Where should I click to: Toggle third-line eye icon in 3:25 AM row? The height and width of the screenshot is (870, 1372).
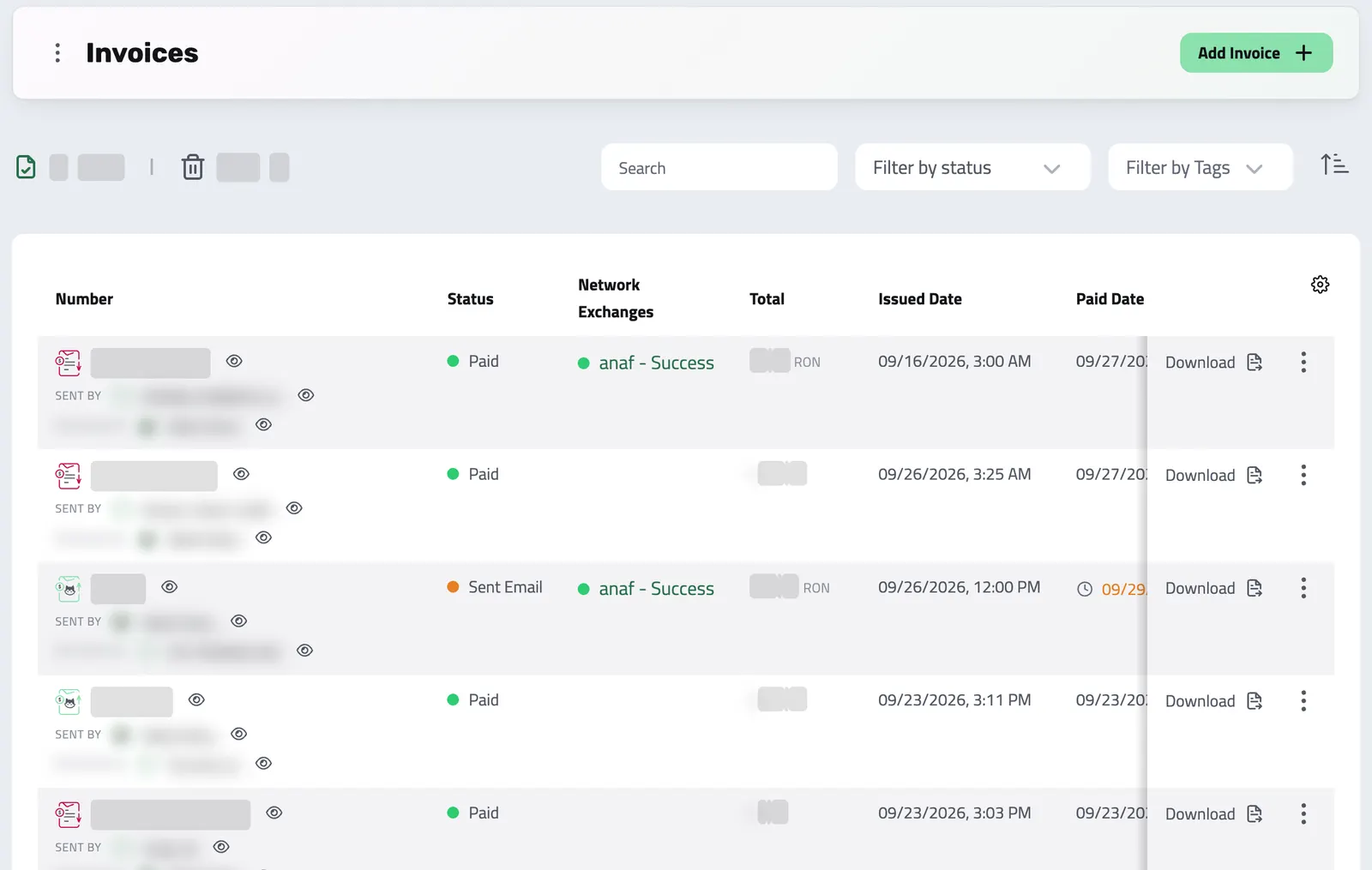[264, 538]
